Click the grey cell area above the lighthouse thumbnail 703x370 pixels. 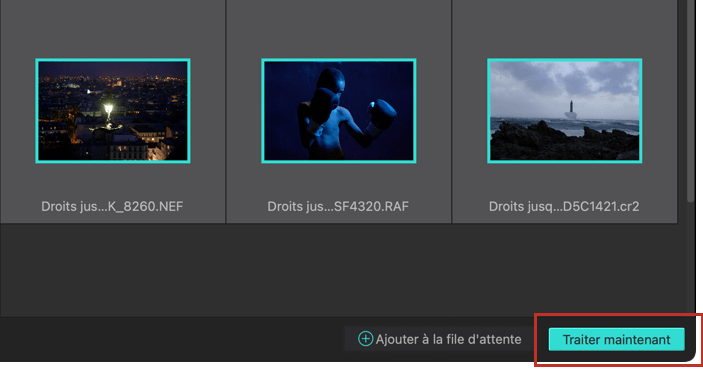[564, 29]
